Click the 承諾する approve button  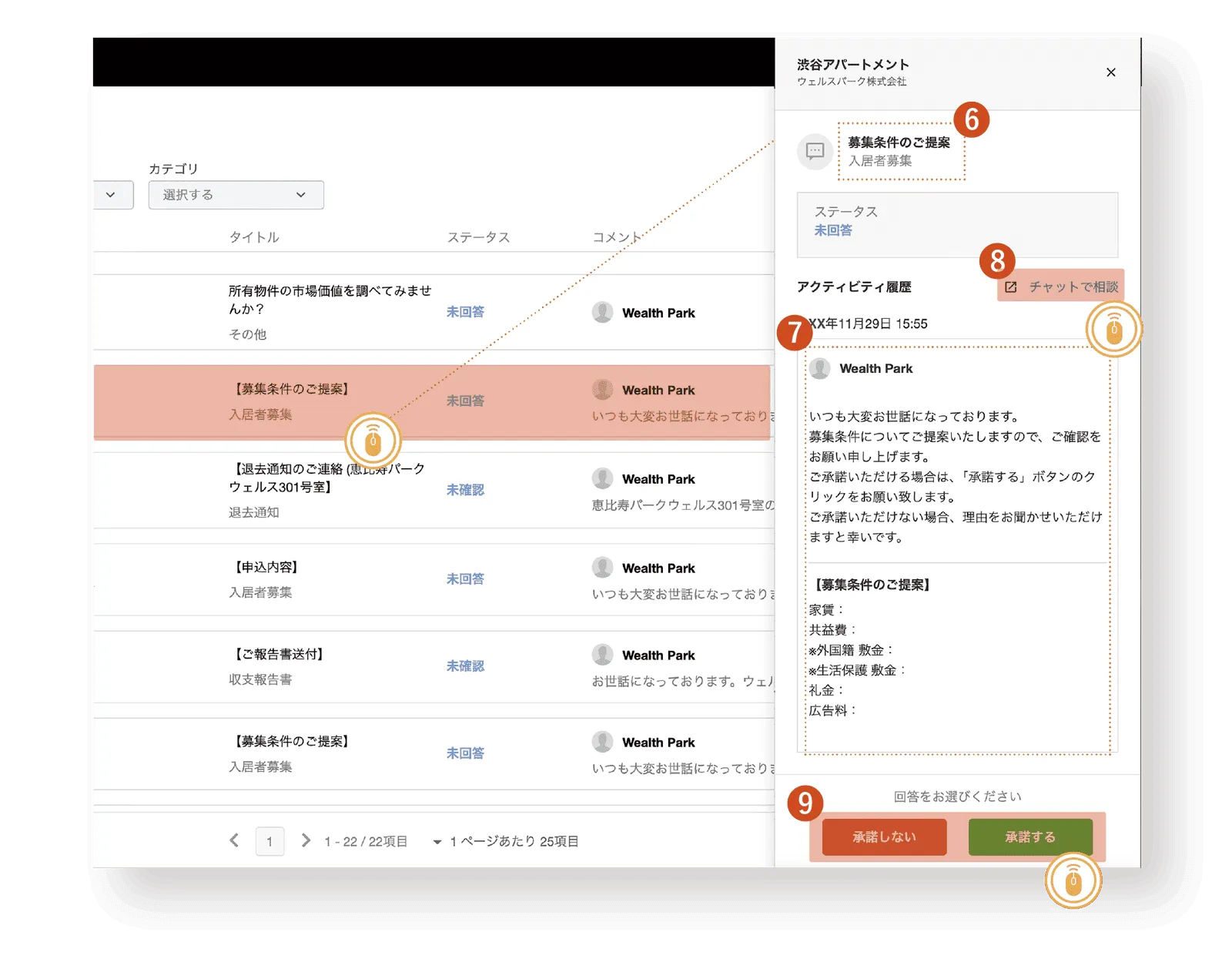[1030, 837]
